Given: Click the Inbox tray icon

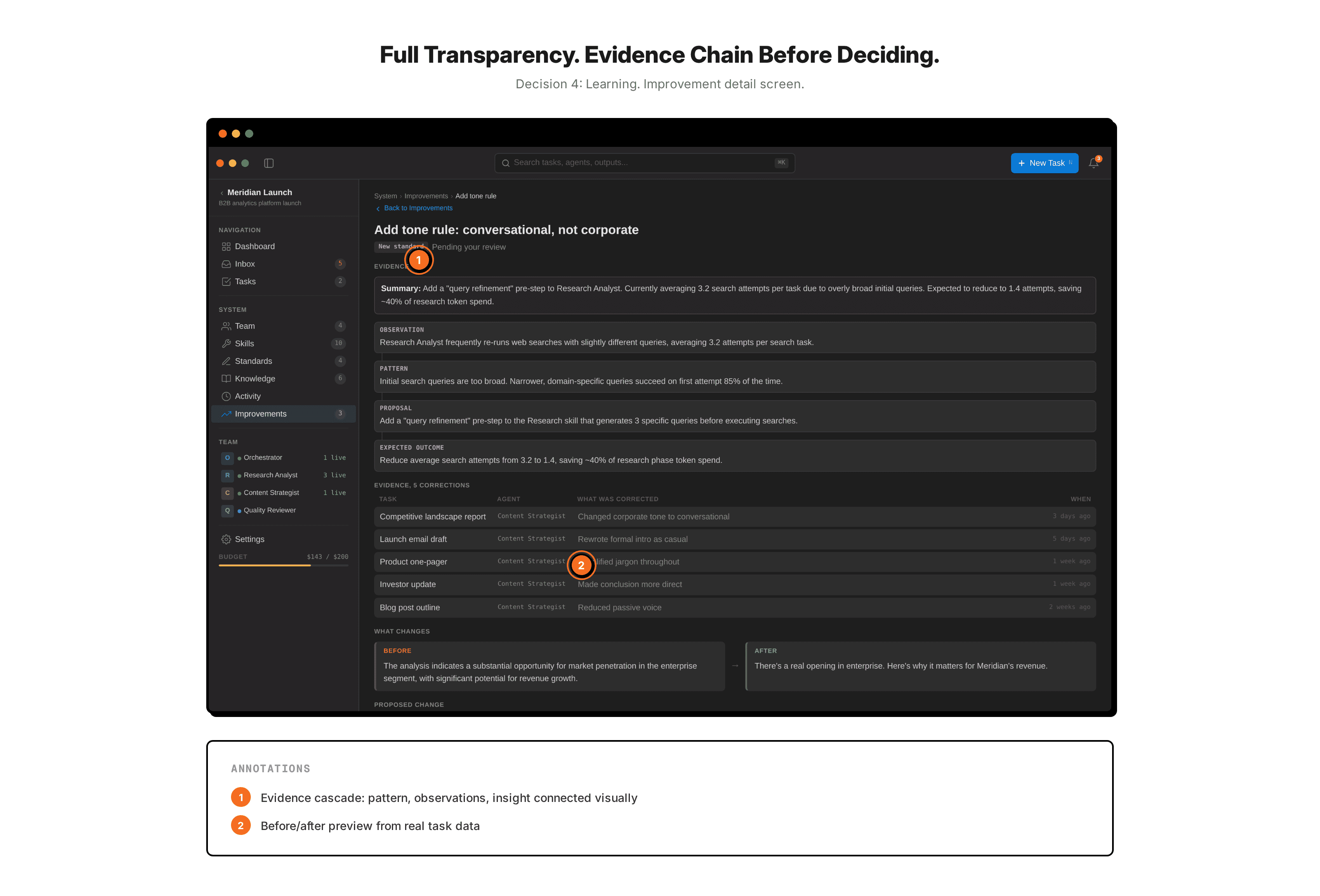Looking at the screenshot, I should click(226, 264).
